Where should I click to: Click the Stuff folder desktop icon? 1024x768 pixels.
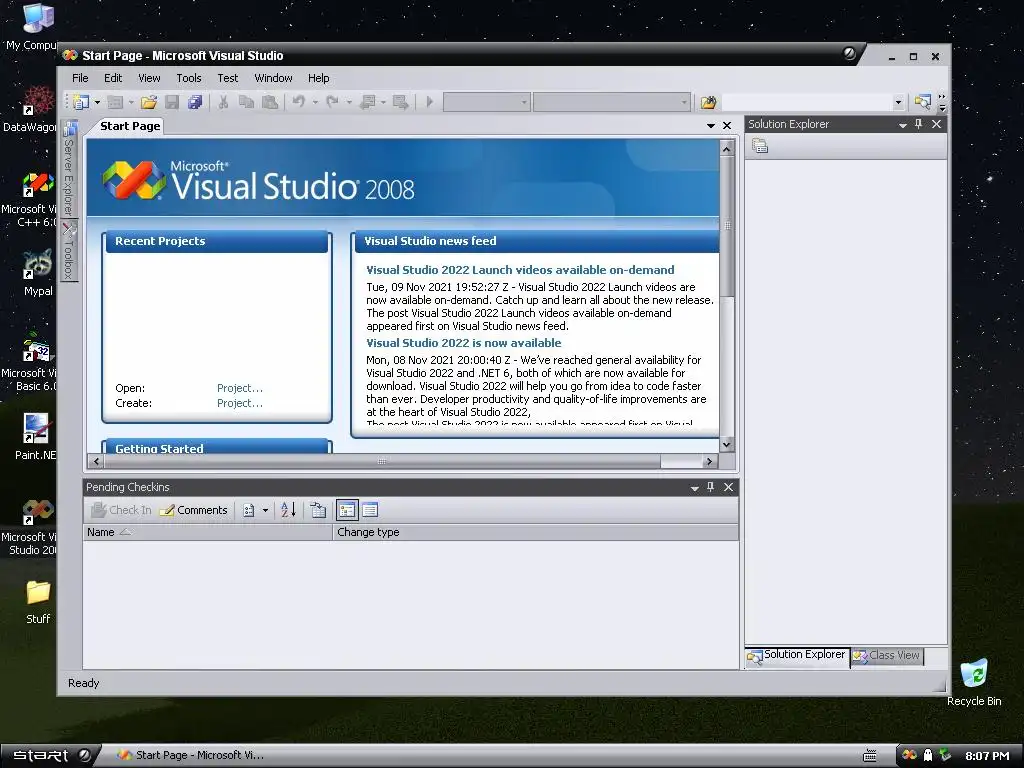point(37,601)
